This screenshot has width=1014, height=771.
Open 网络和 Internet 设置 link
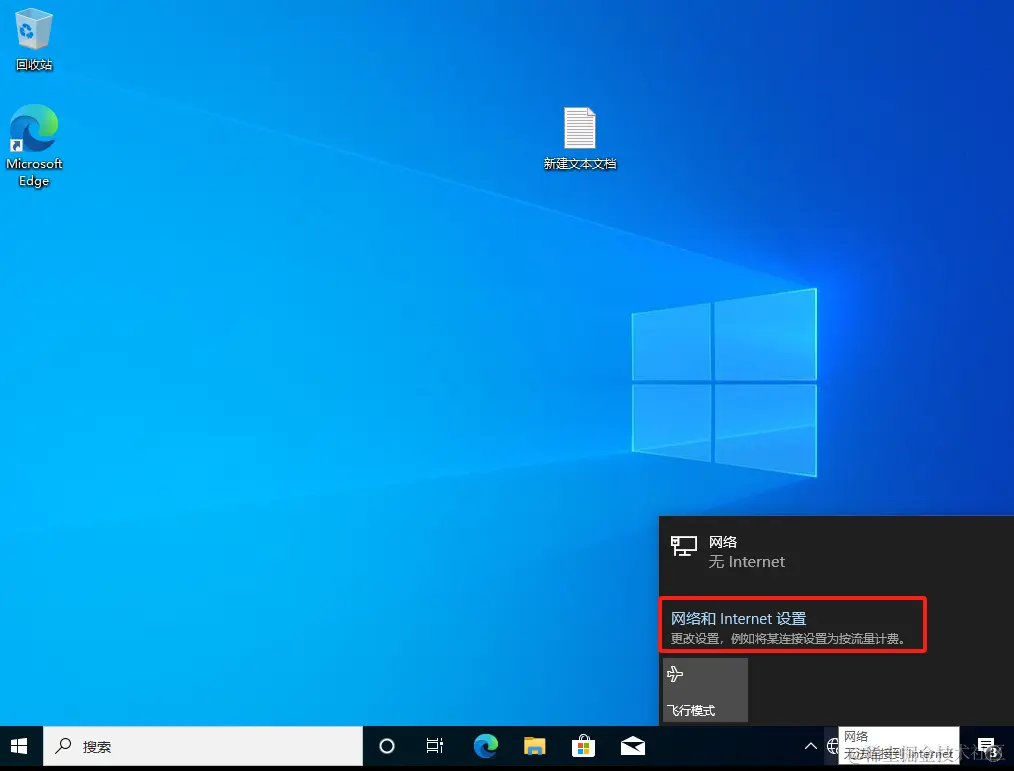point(739,619)
